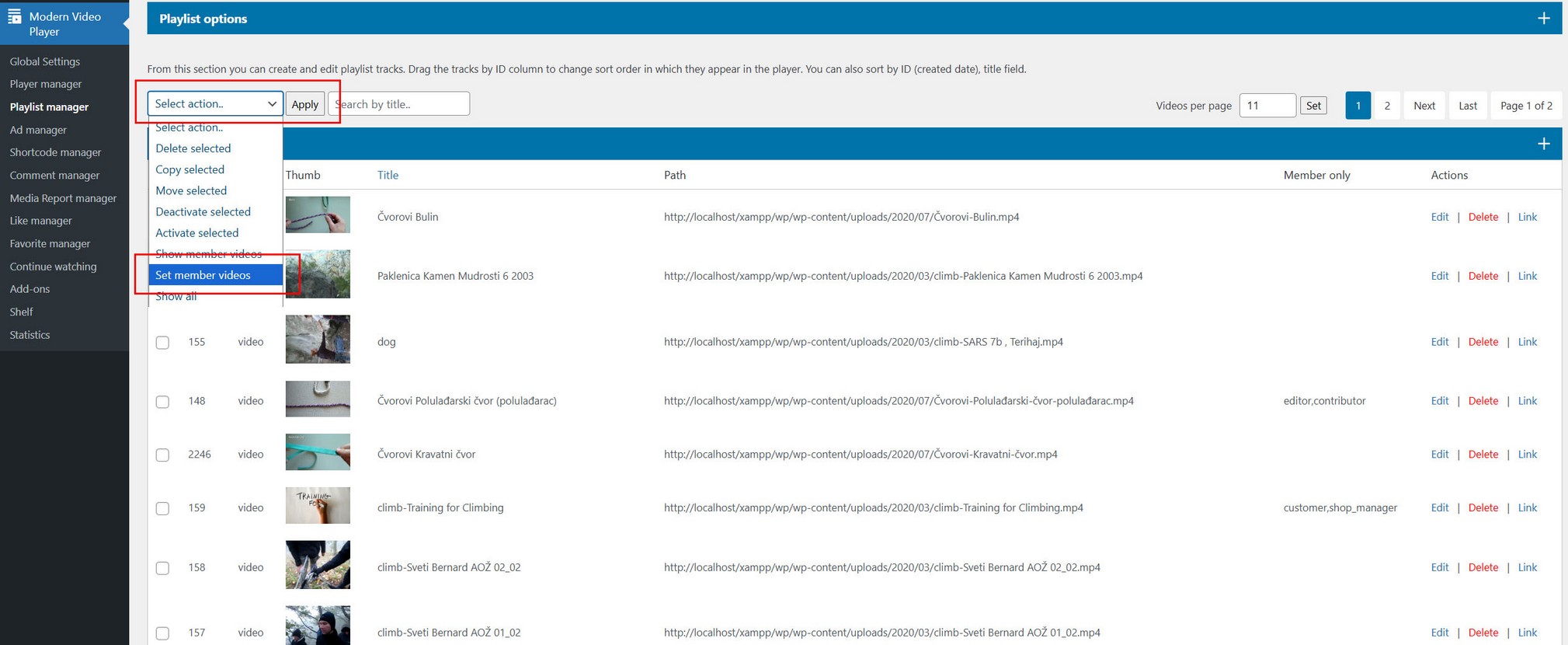Select checkbox for video 2246
This screenshot has width=1568, height=645.
(162, 455)
